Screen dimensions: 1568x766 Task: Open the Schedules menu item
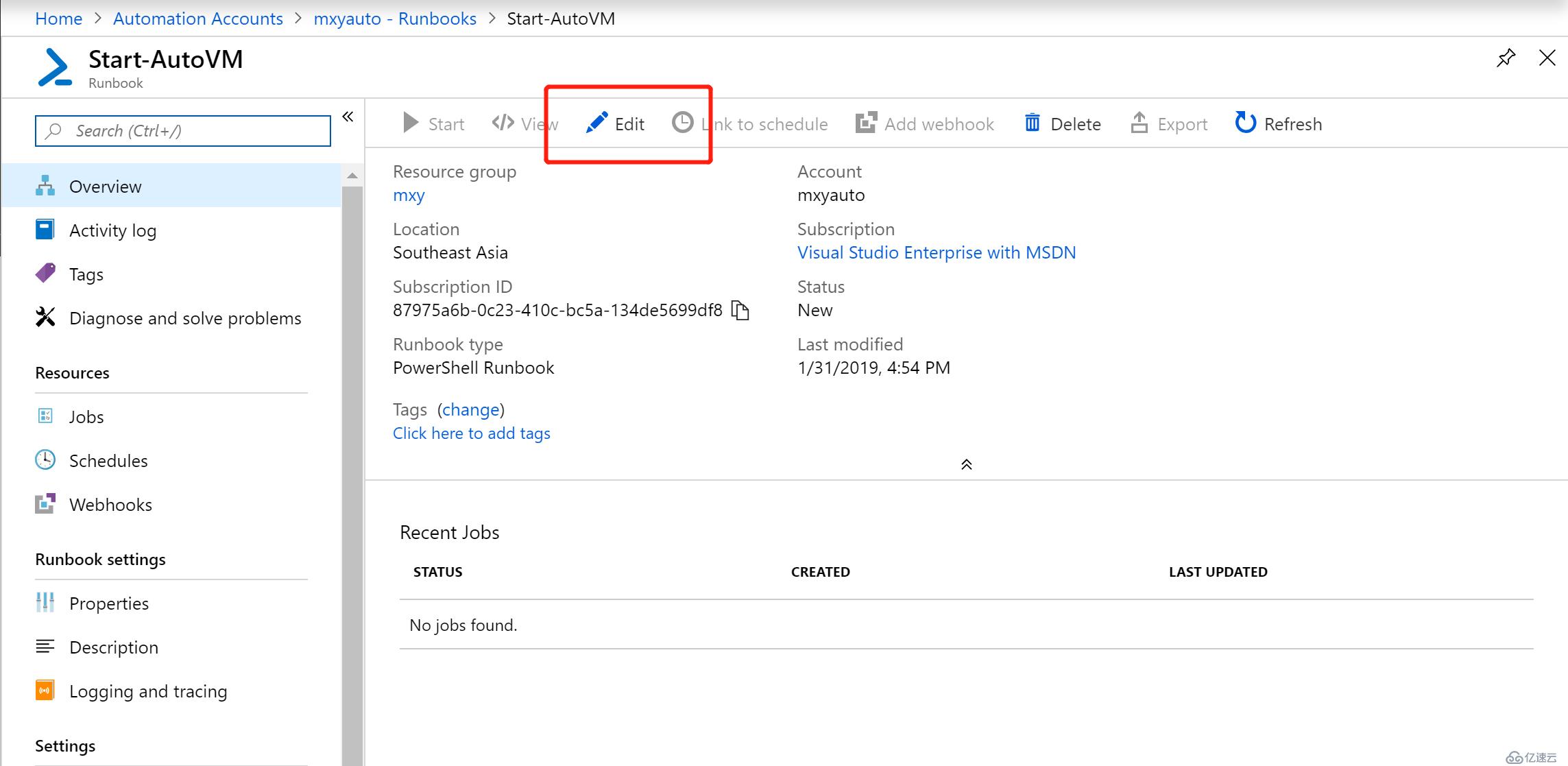tap(171, 460)
